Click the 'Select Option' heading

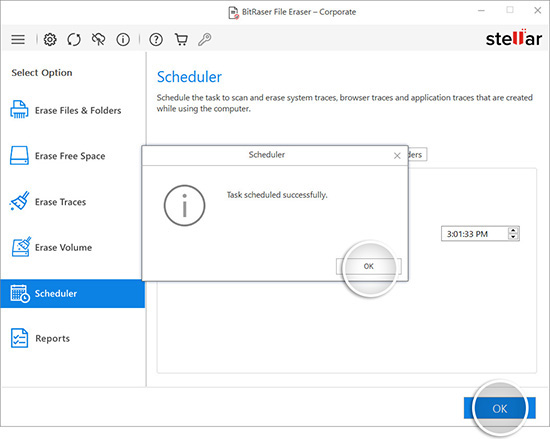(x=42, y=73)
